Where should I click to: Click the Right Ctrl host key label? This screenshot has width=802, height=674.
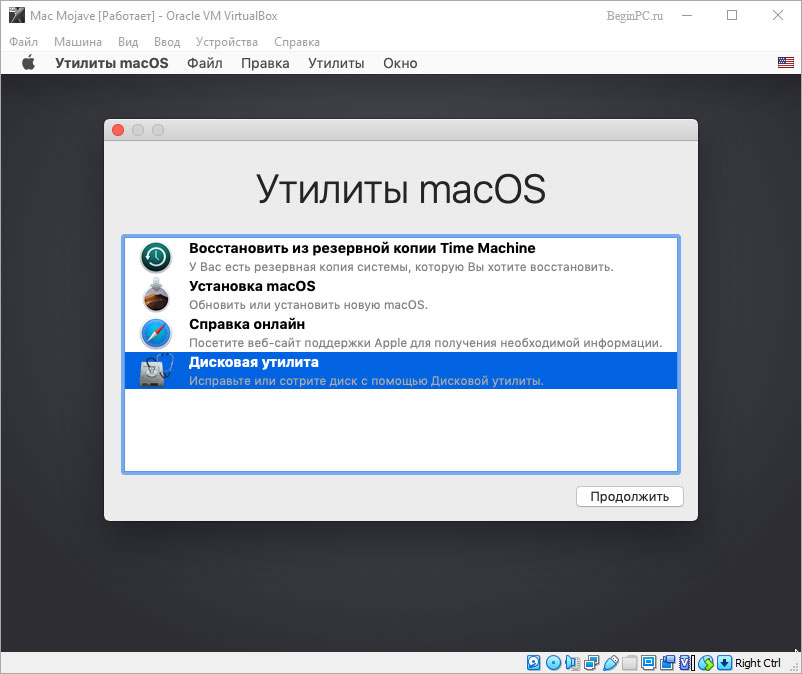(x=758, y=663)
